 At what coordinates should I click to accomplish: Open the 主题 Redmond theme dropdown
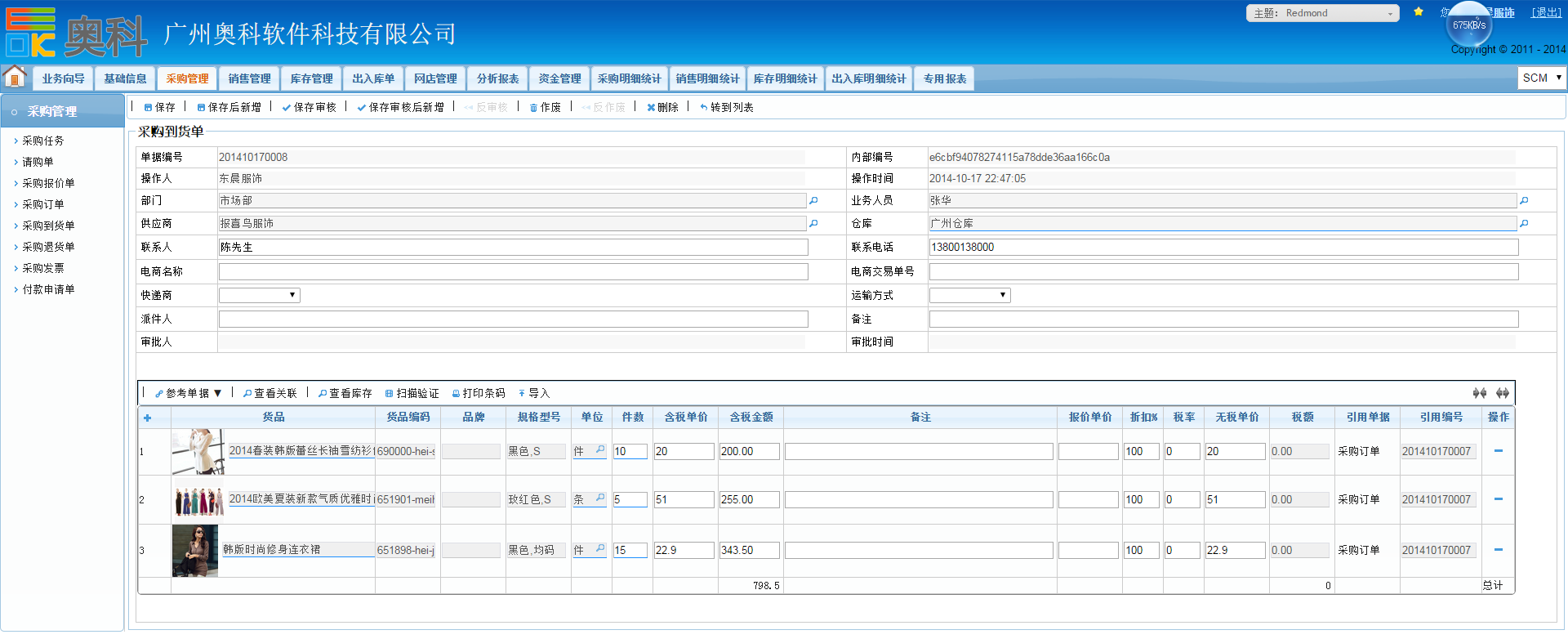click(x=1322, y=13)
